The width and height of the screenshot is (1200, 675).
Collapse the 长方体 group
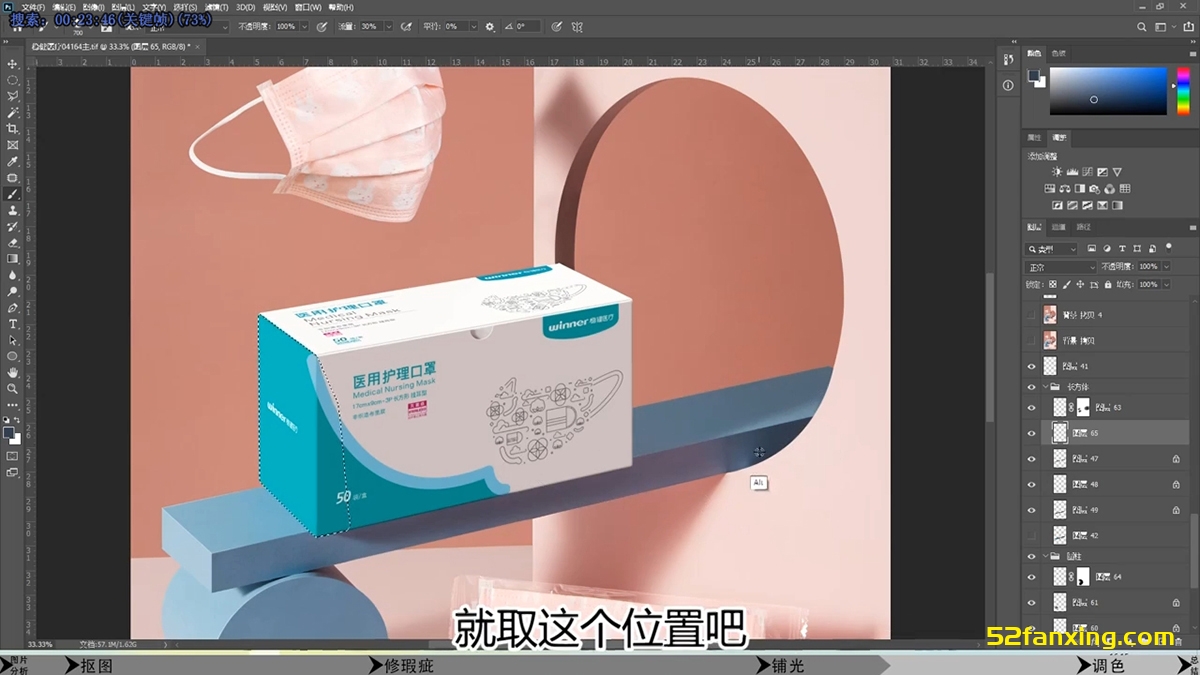tap(1043, 386)
